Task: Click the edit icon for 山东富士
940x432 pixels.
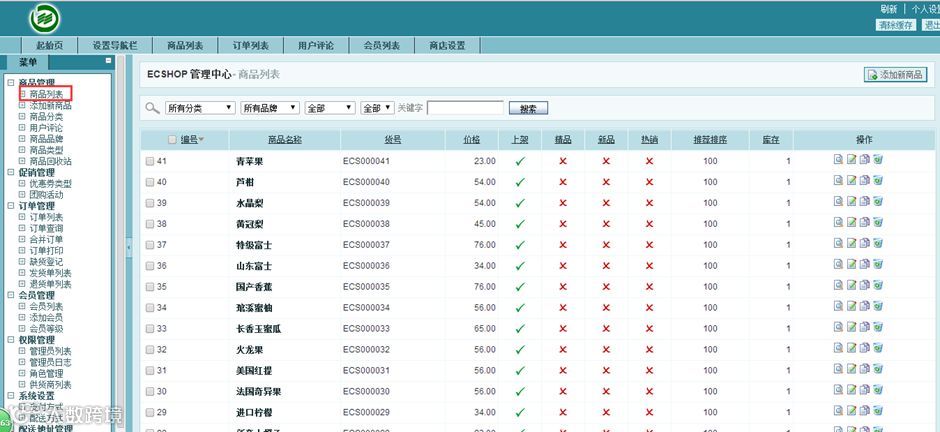Action: (x=851, y=264)
